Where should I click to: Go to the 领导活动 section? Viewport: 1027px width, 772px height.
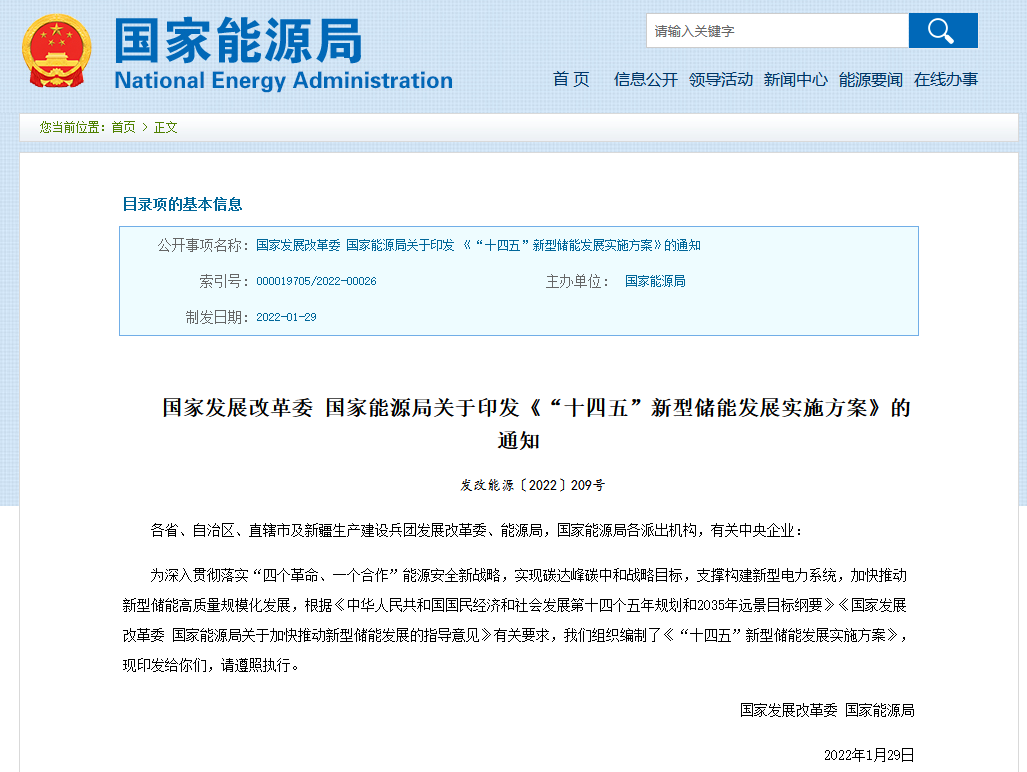(x=720, y=80)
